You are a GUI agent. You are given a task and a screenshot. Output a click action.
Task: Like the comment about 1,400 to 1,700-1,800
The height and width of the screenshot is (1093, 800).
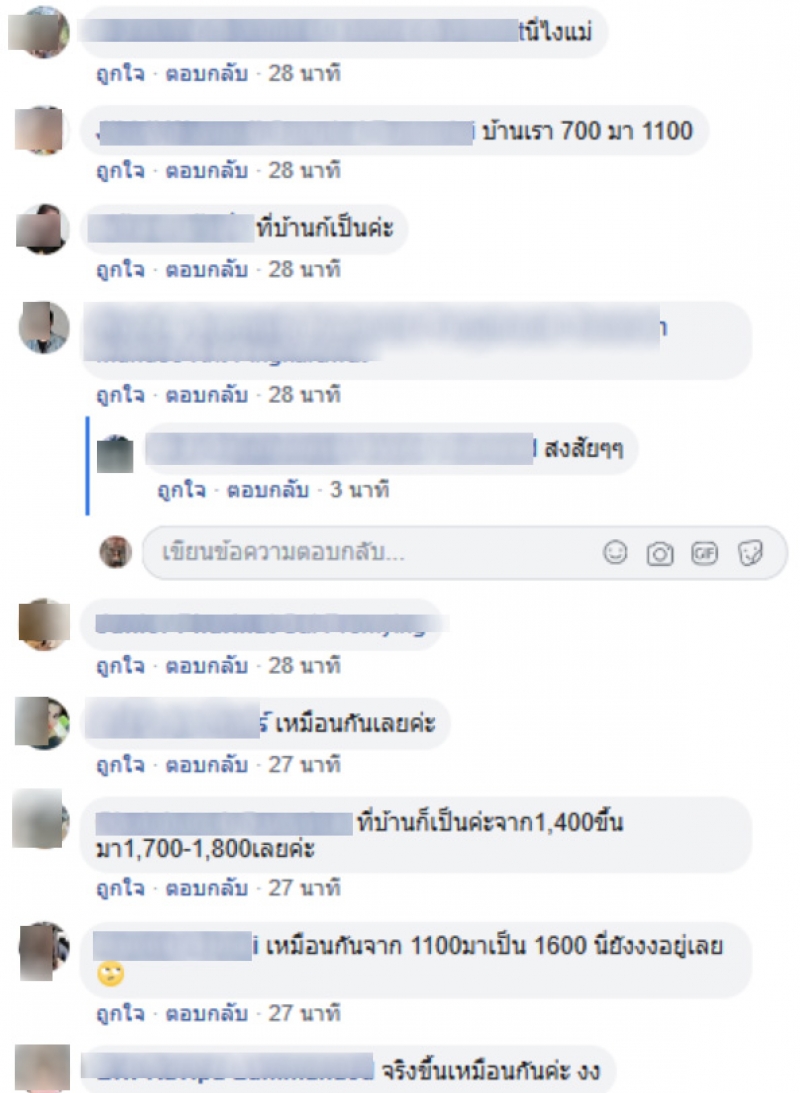coord(120,888)
